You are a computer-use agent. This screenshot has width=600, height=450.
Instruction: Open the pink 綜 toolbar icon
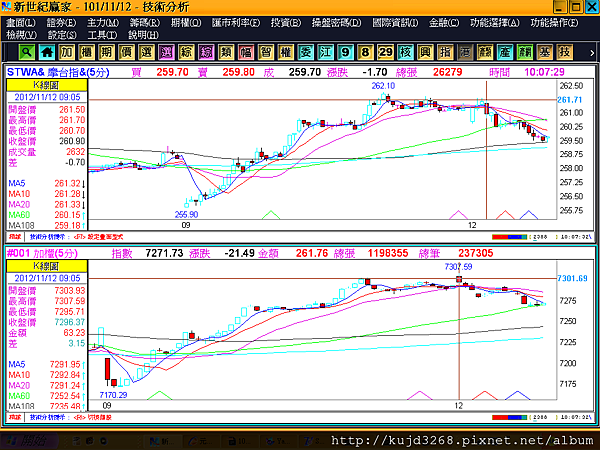[x=206, y=52]
